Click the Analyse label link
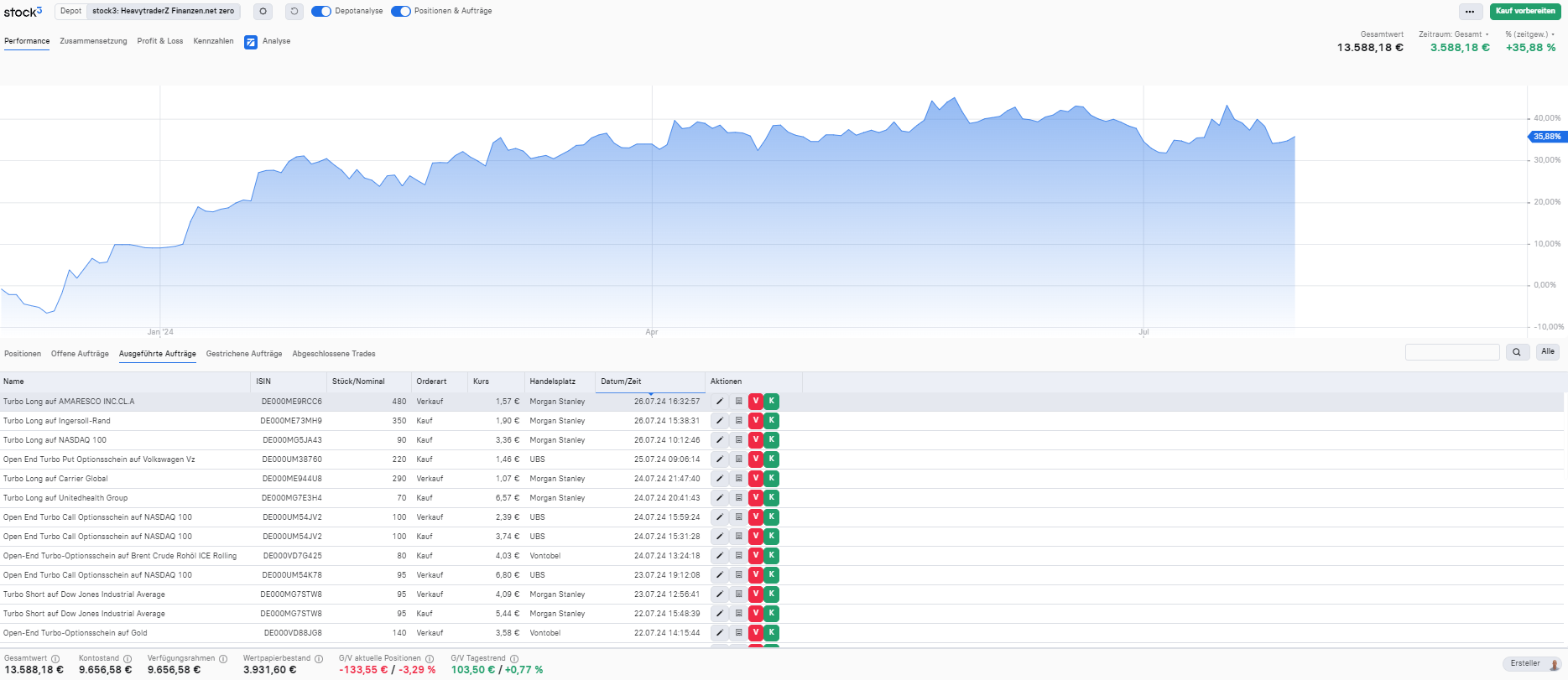 [x=276, y=41]
